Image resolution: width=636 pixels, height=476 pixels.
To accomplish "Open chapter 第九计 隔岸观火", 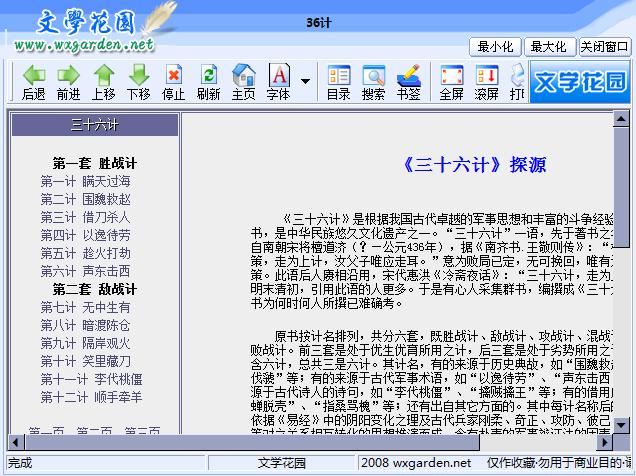I will (85, 343).
